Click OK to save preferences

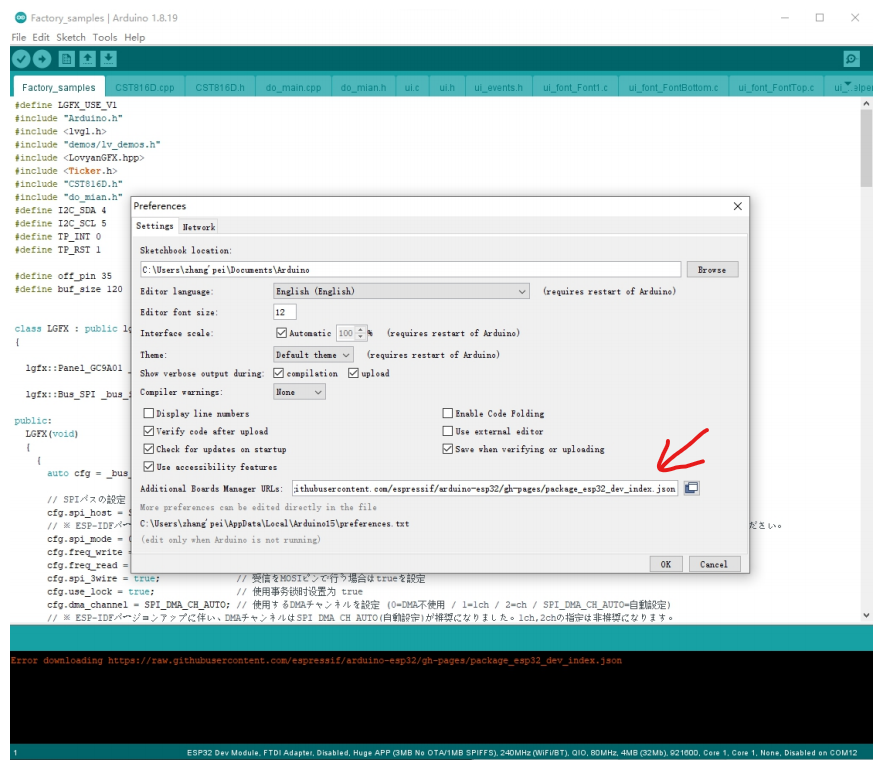coord(666,564)
